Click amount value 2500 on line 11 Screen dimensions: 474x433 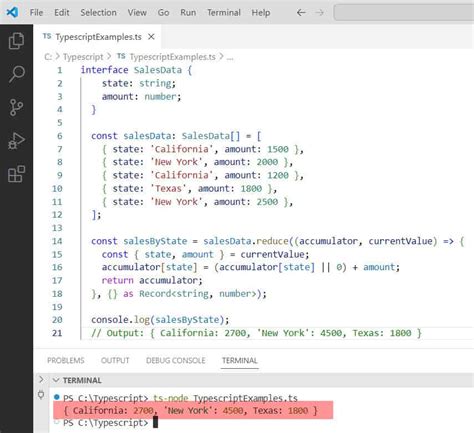pos(267,202)
